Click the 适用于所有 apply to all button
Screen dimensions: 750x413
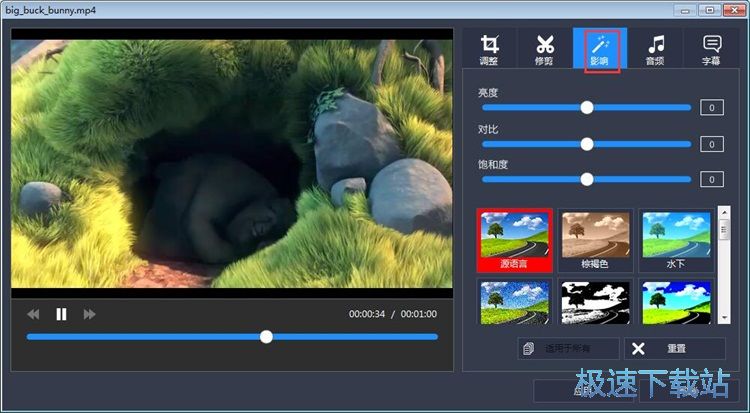[x=568, y=348]
